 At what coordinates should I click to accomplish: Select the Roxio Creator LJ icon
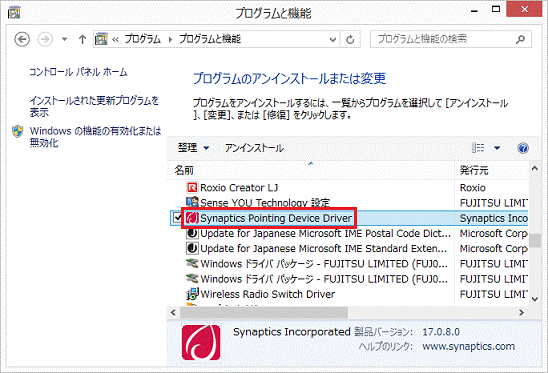[192, 188]
